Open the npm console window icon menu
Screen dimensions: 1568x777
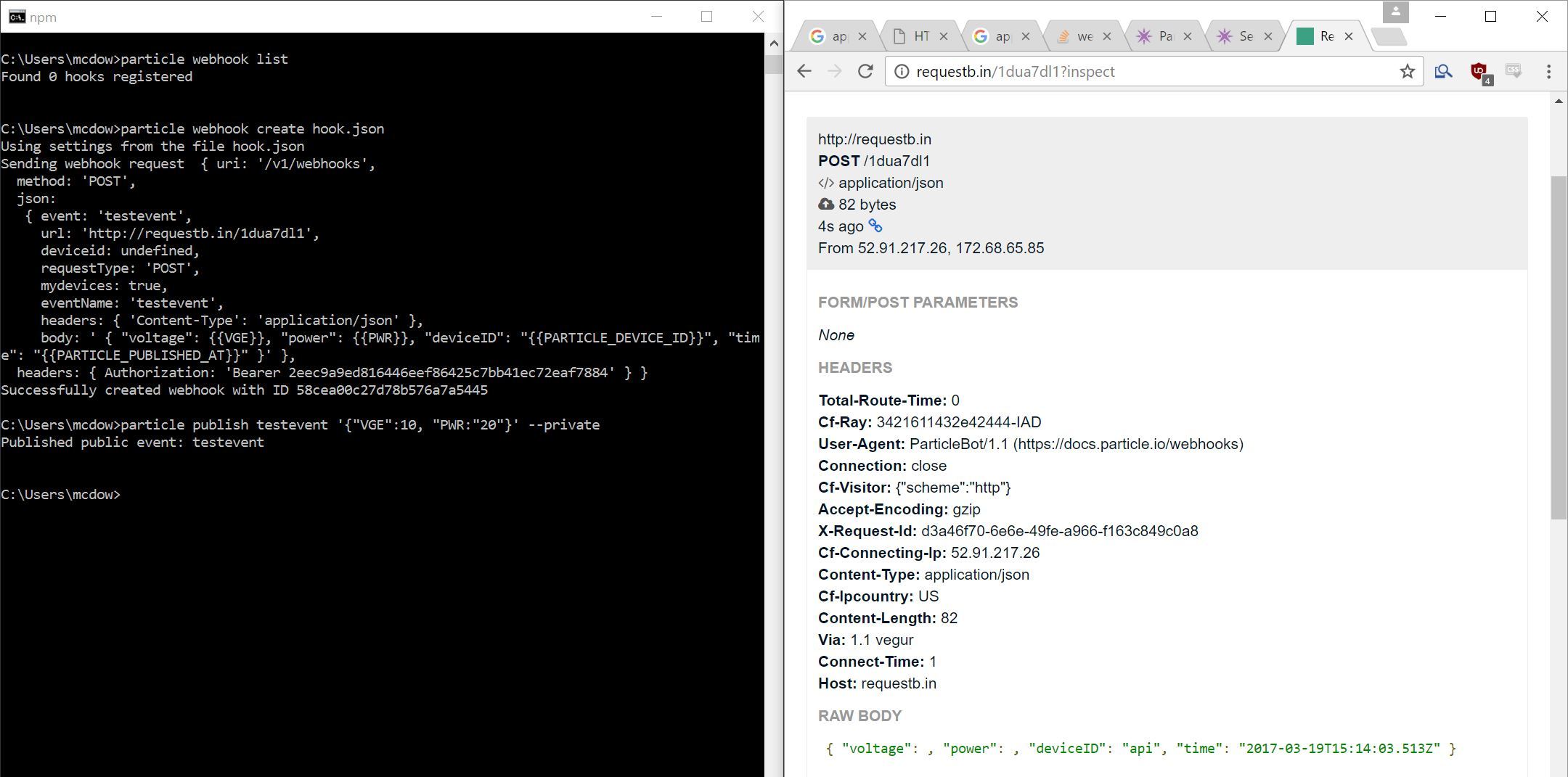click(17, 17)
